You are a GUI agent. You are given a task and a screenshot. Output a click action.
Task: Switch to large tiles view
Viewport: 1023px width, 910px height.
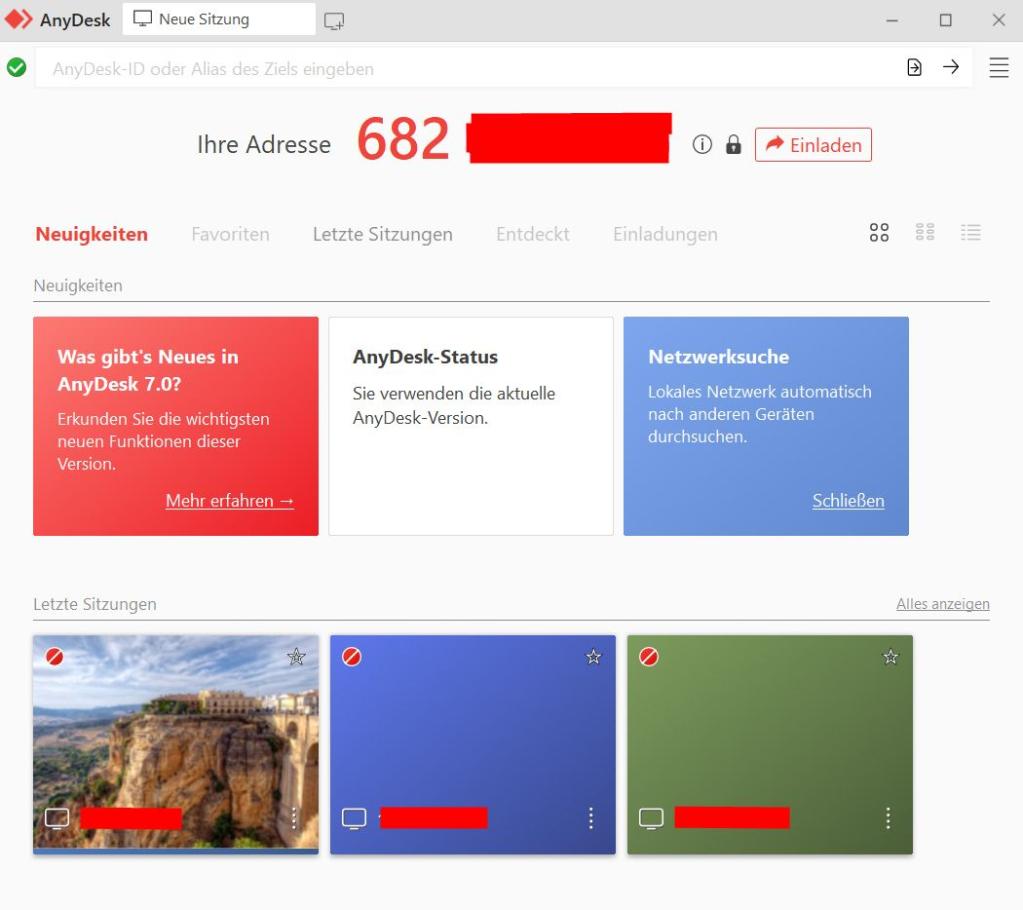pyautogui.click(x=879, y=233)
